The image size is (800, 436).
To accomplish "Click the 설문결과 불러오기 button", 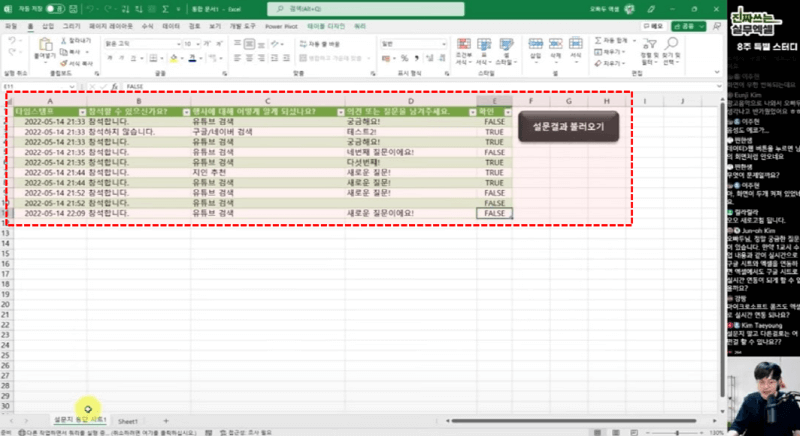I will click(568, 126).
